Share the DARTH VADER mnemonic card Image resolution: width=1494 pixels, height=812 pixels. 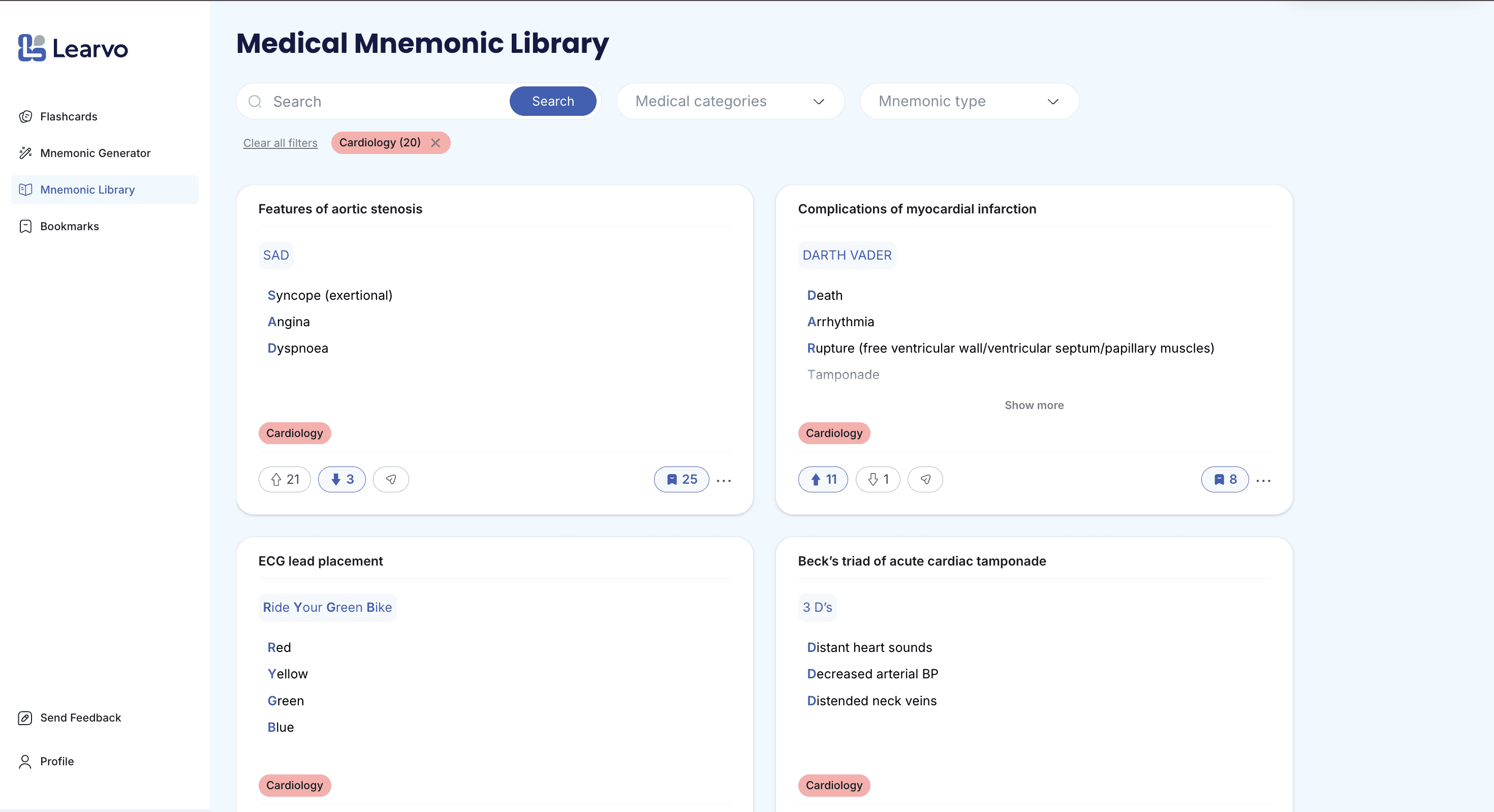(925, 480)
